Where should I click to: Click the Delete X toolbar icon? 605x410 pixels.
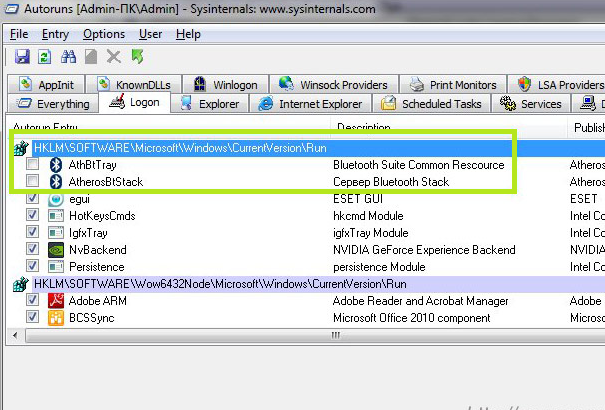[114, 57]
